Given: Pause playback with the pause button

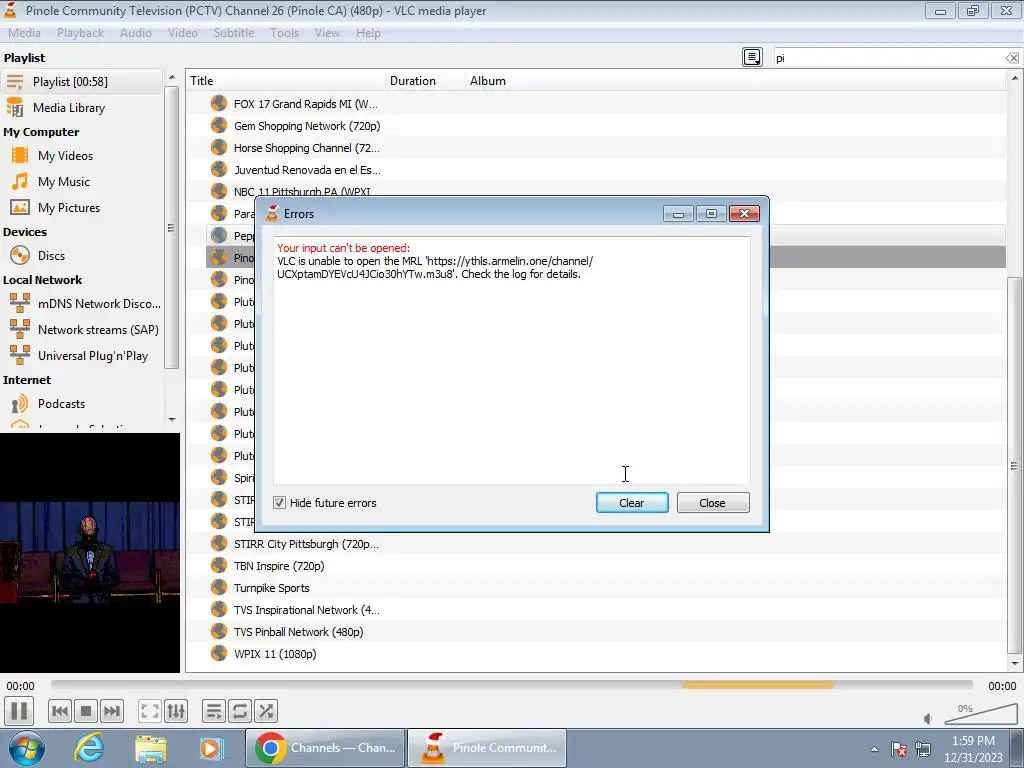Looking at the screenshot, I should (x=19, y=711).
